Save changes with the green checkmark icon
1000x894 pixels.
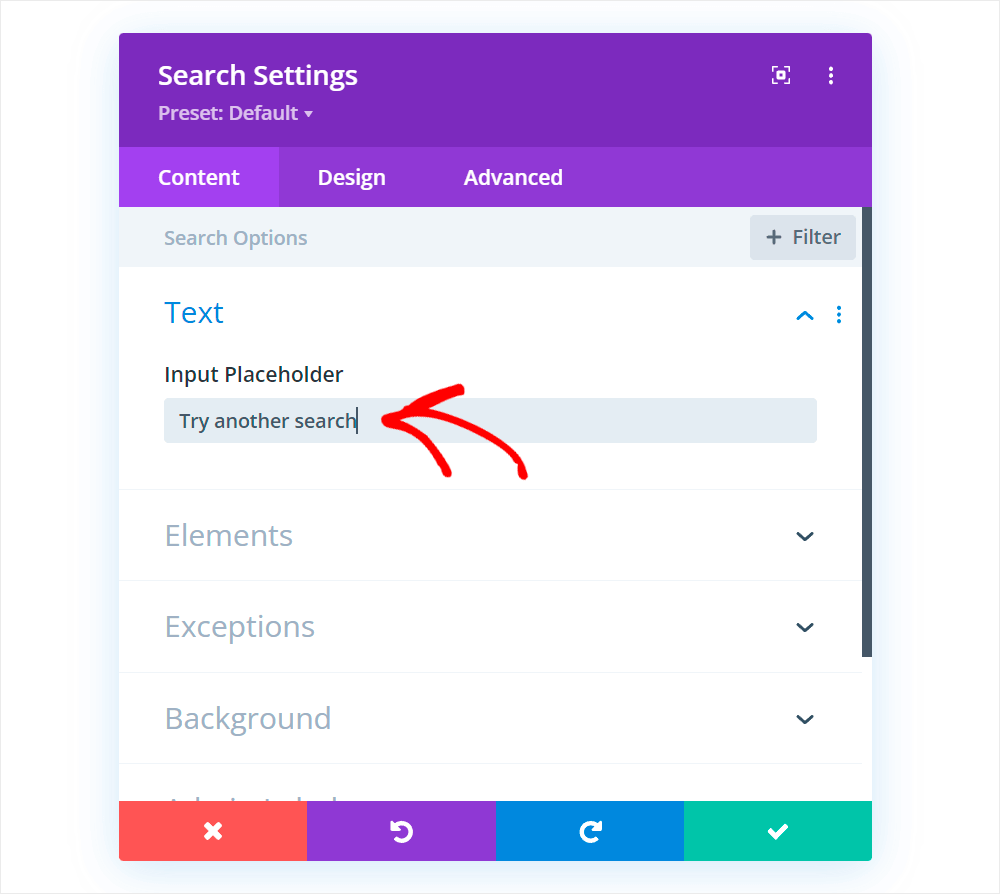point(777,831)
